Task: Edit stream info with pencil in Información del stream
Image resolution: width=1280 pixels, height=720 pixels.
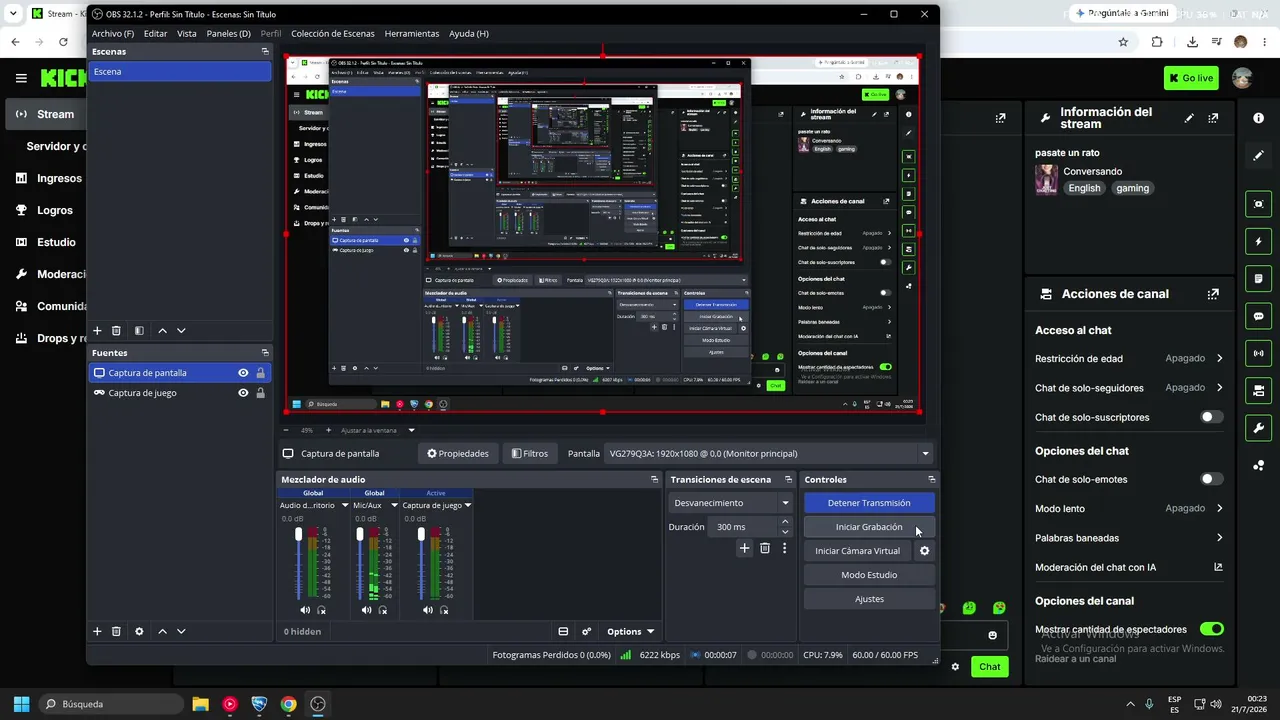Action: click(x=1189, y=118)
